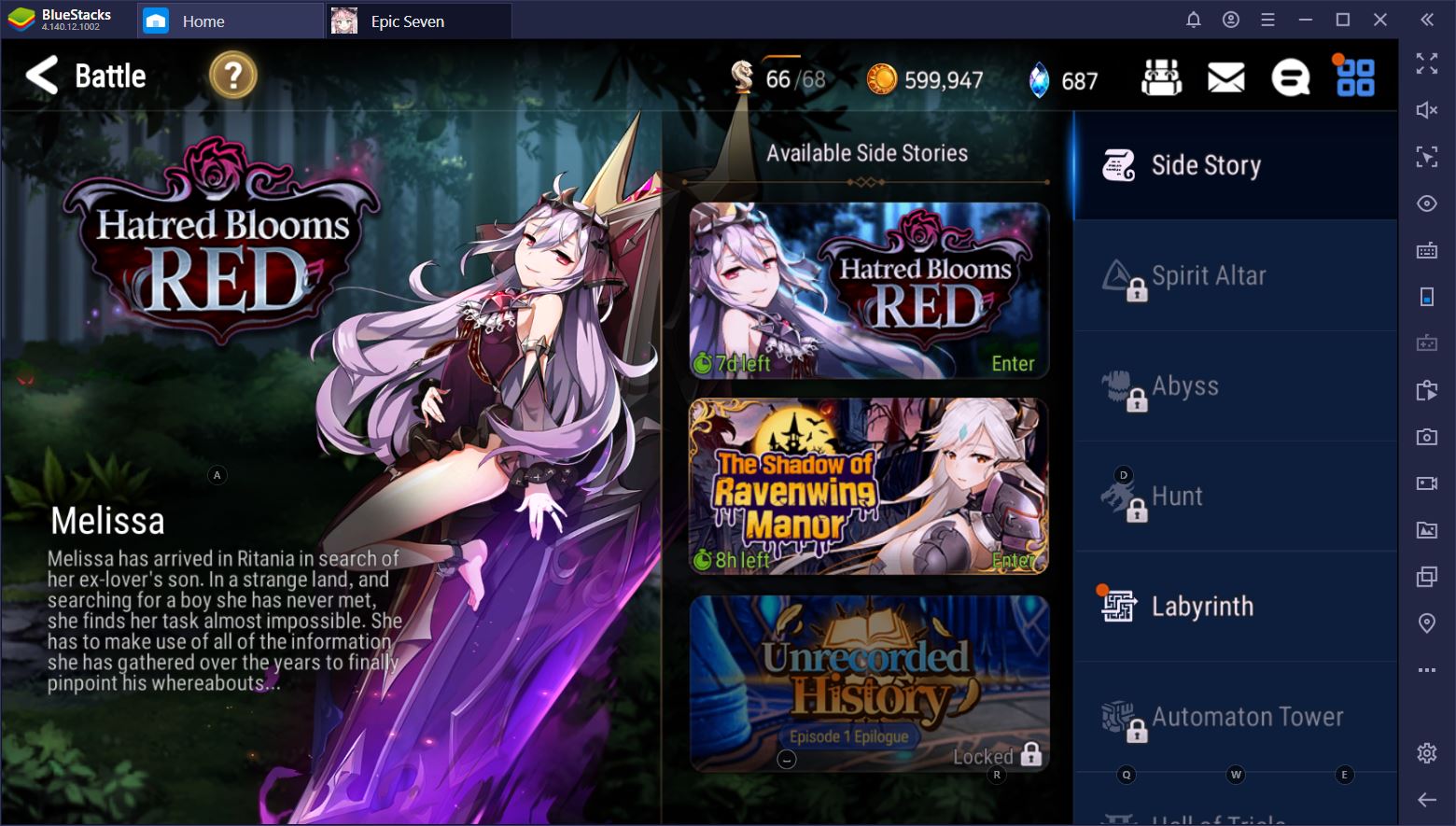Toggle the keyboard controls overlay

(1427, 250)
